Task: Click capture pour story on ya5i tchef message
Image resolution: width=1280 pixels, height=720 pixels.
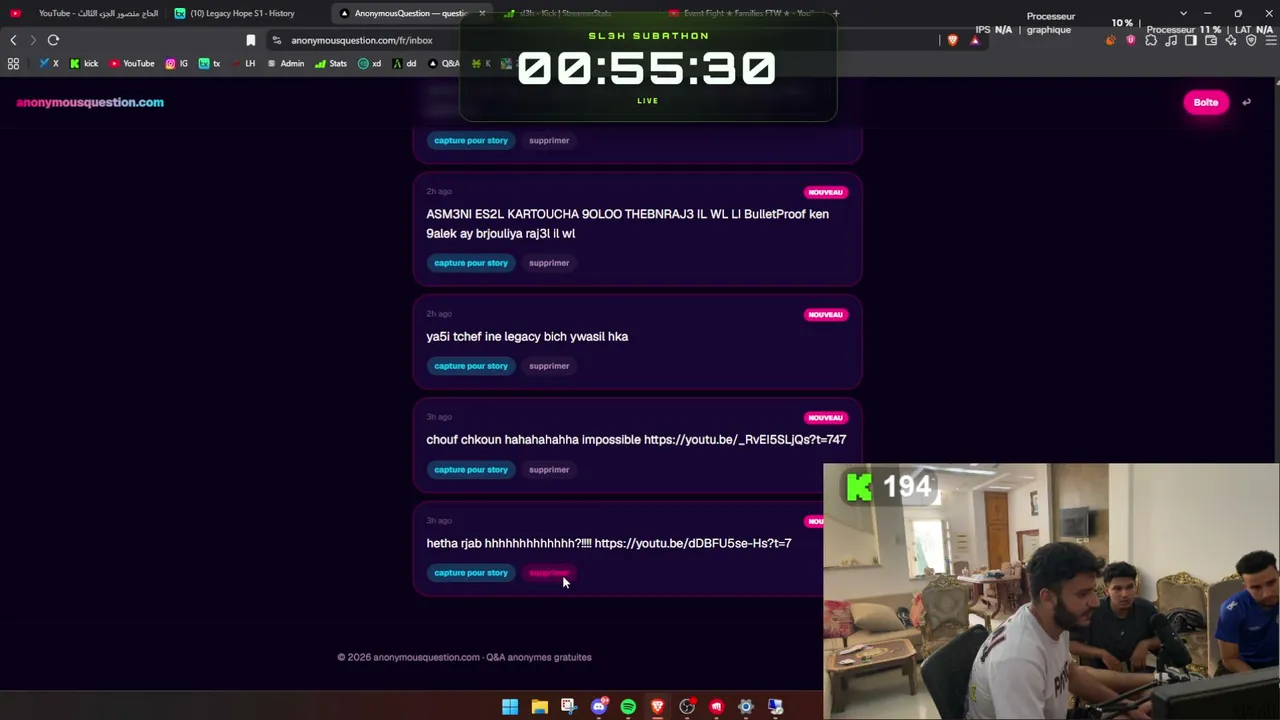Action: pyautogui.click(x=471, y=366)
